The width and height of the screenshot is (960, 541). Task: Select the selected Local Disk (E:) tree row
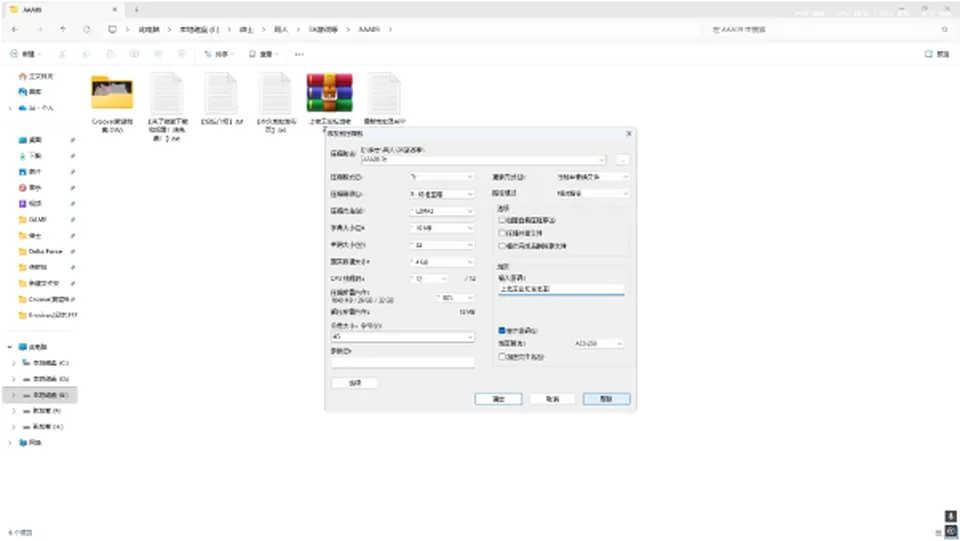point(40,395)
